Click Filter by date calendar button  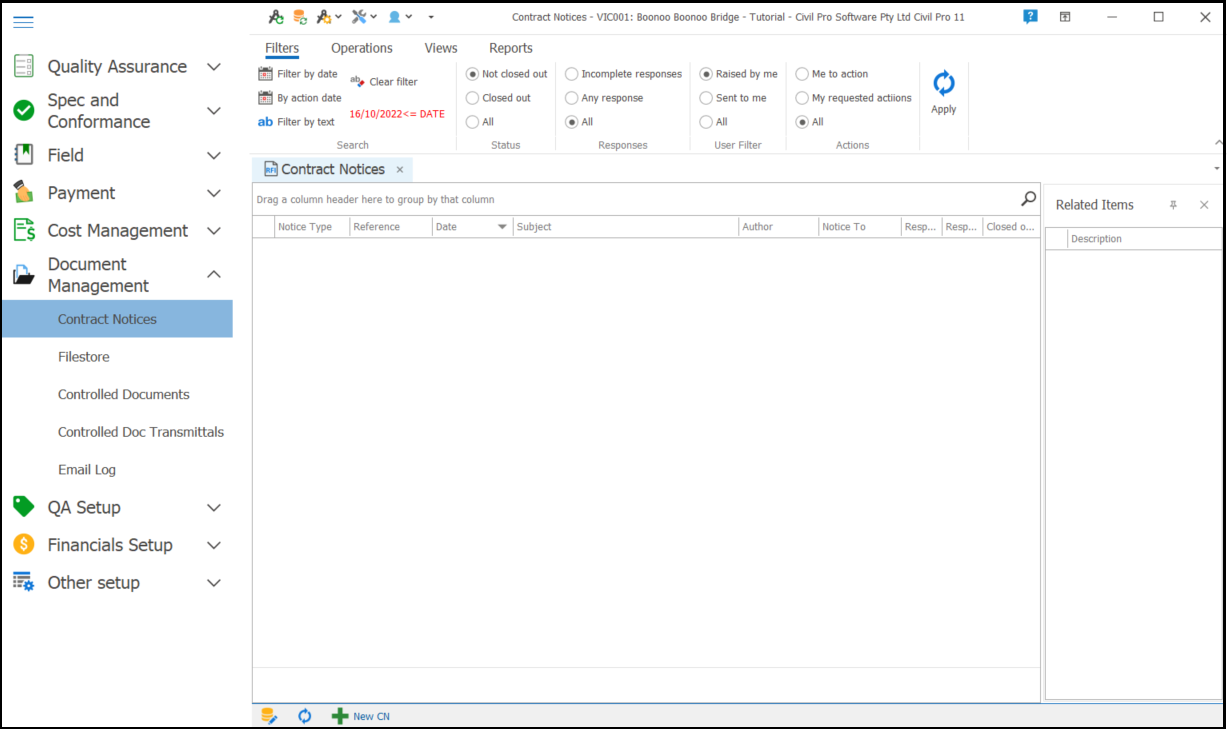pos(298,74)
